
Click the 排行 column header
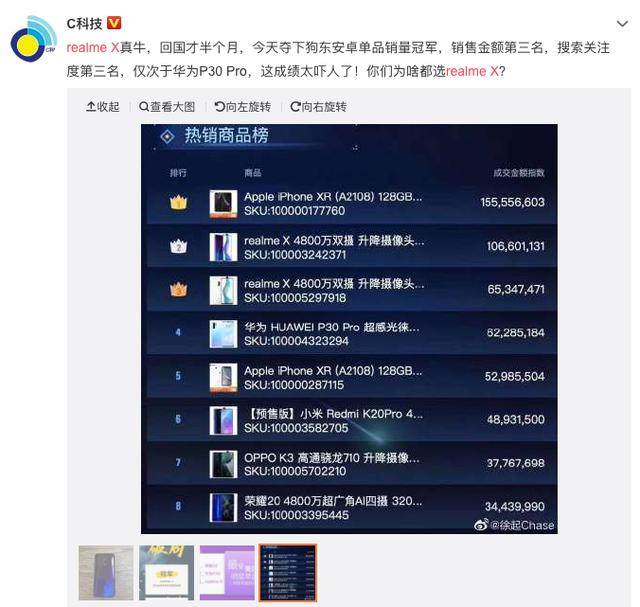(x=178, y=173)
